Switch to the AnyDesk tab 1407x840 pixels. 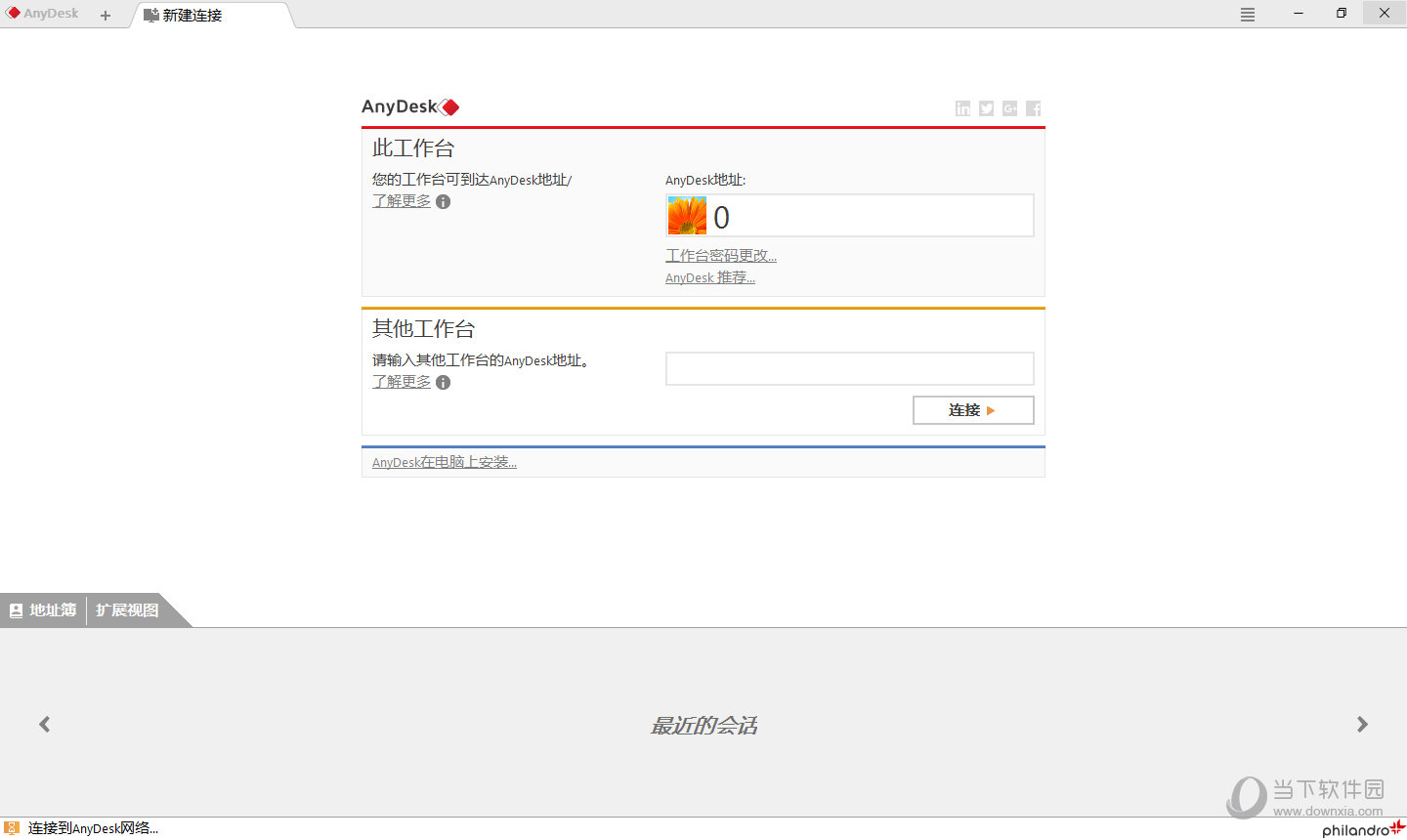(43, 14)
